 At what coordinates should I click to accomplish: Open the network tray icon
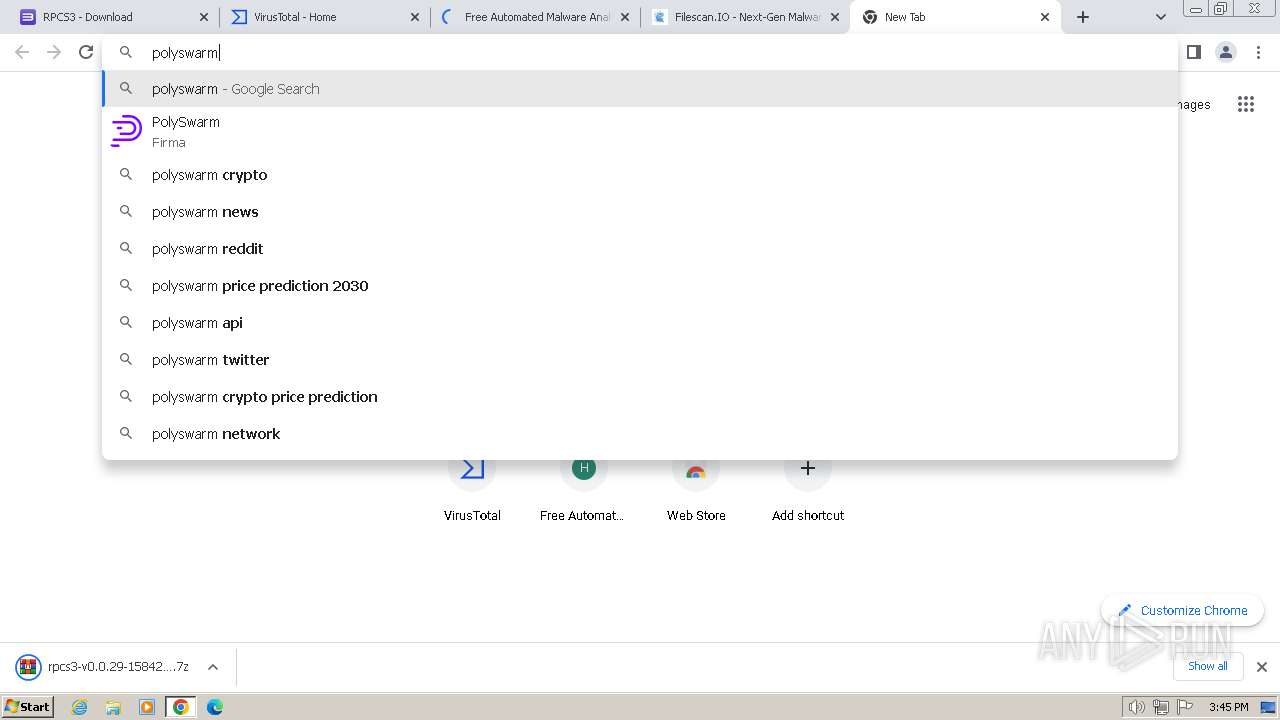click(1161, 707)
